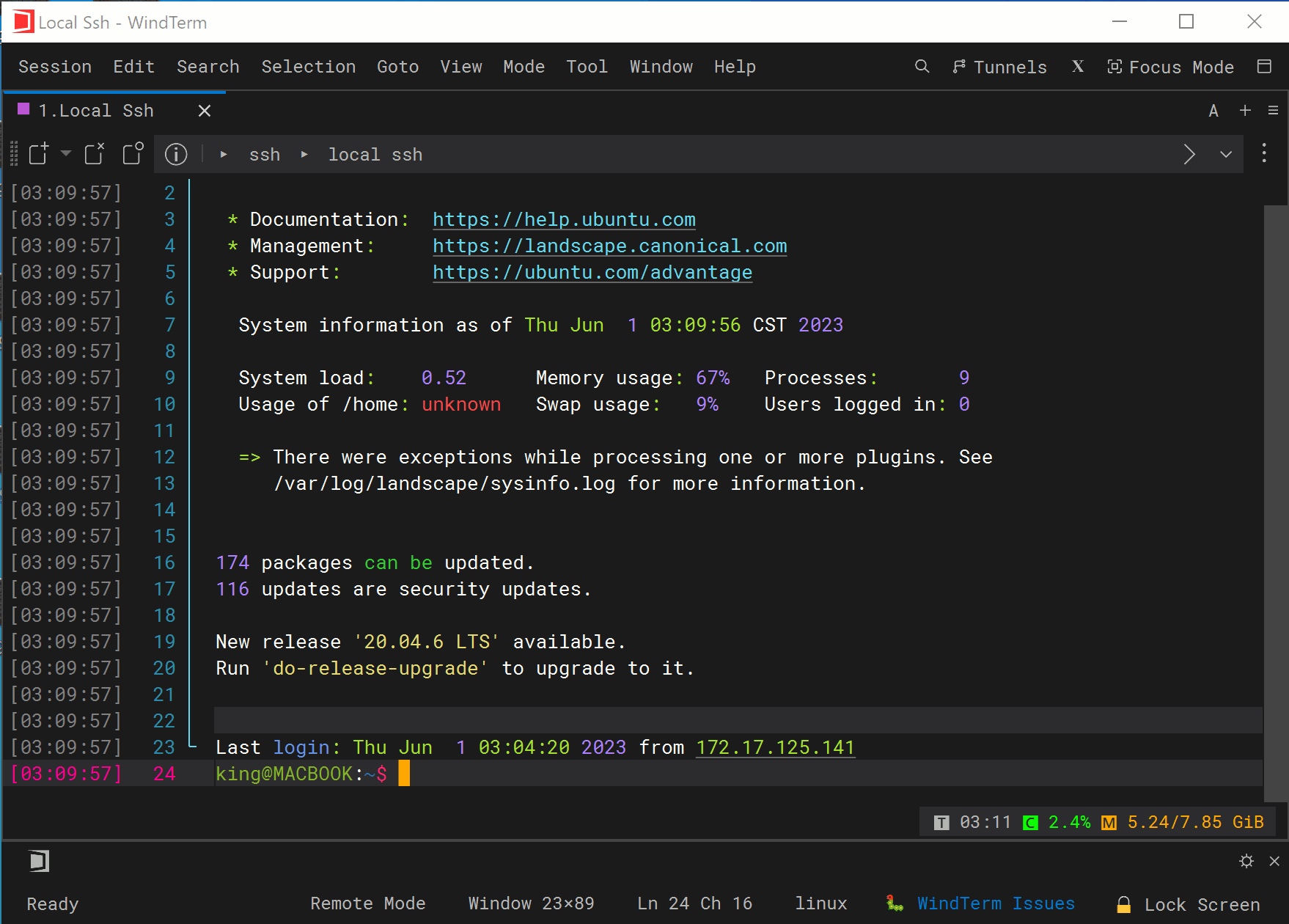Toggle Focus Mode
Image resolution: width=1289 pixels, height=924 pixels.
click(1171, 67)
